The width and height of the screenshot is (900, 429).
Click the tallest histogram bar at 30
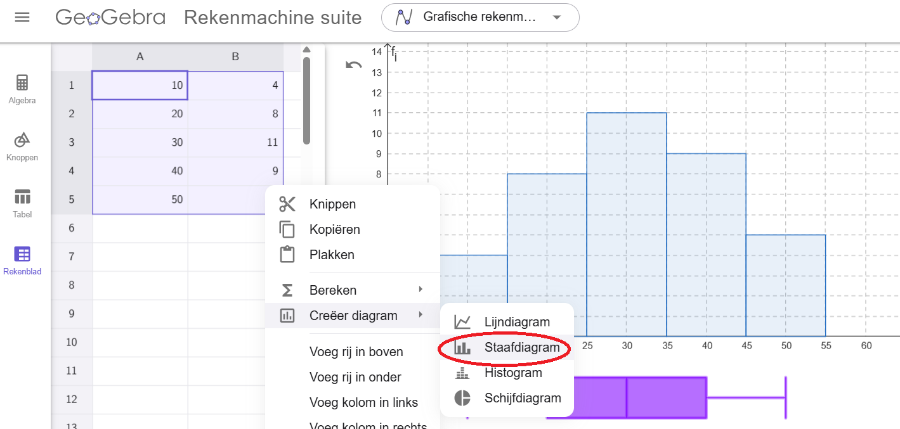point(627,224)
